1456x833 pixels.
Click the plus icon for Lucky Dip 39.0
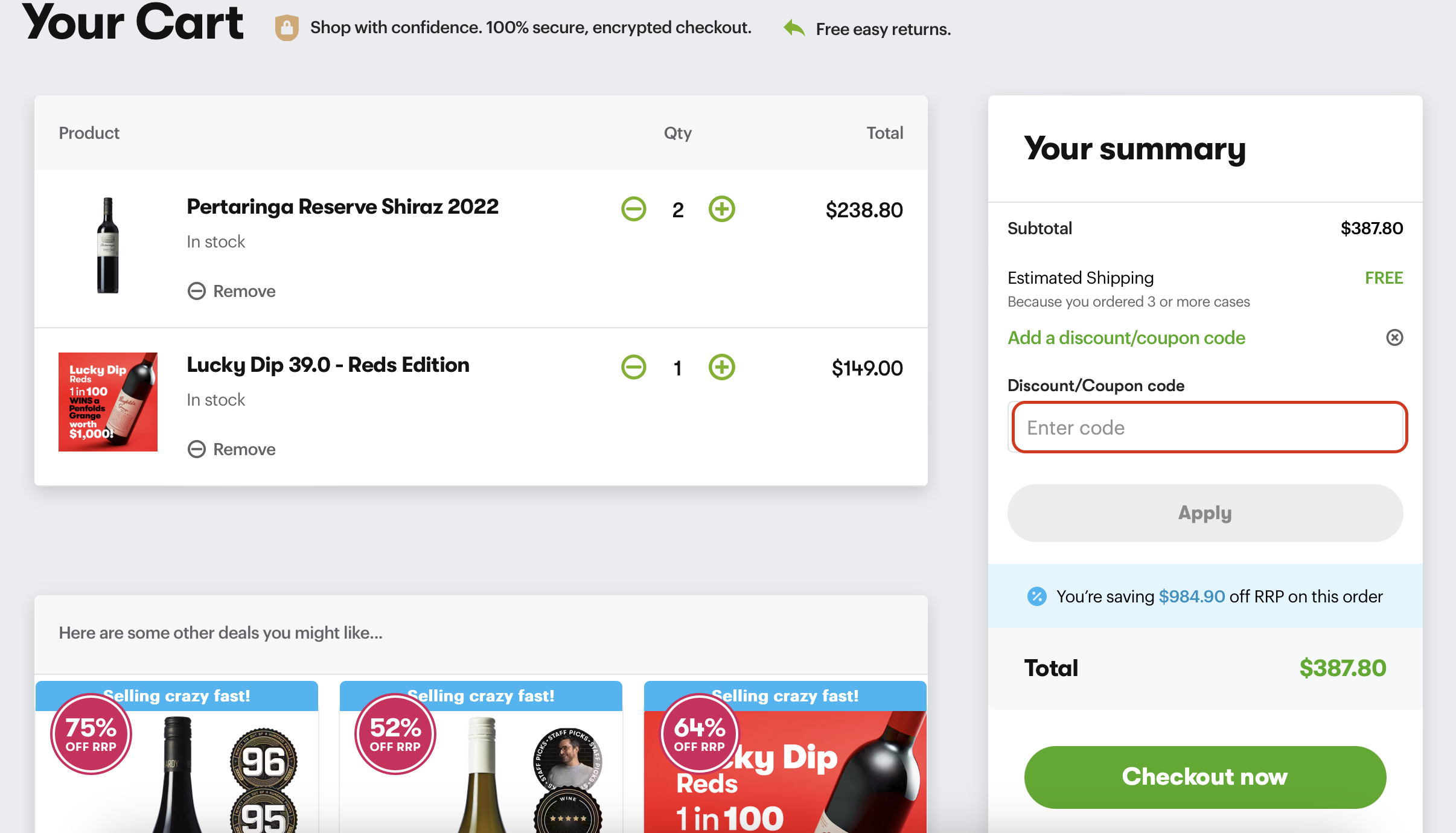(722, 367)
